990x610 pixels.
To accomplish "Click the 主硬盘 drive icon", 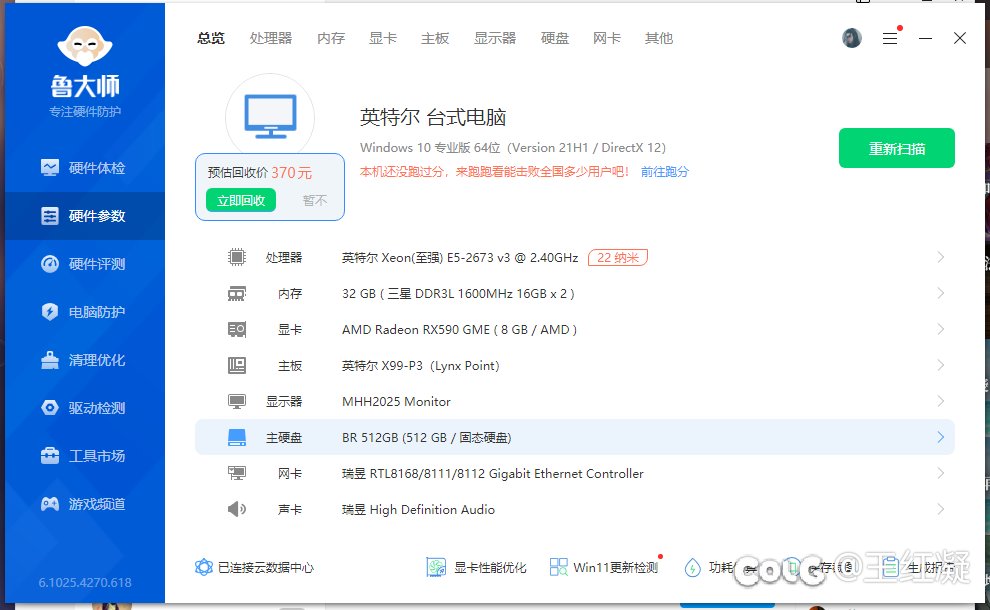I will coord(237,437).
